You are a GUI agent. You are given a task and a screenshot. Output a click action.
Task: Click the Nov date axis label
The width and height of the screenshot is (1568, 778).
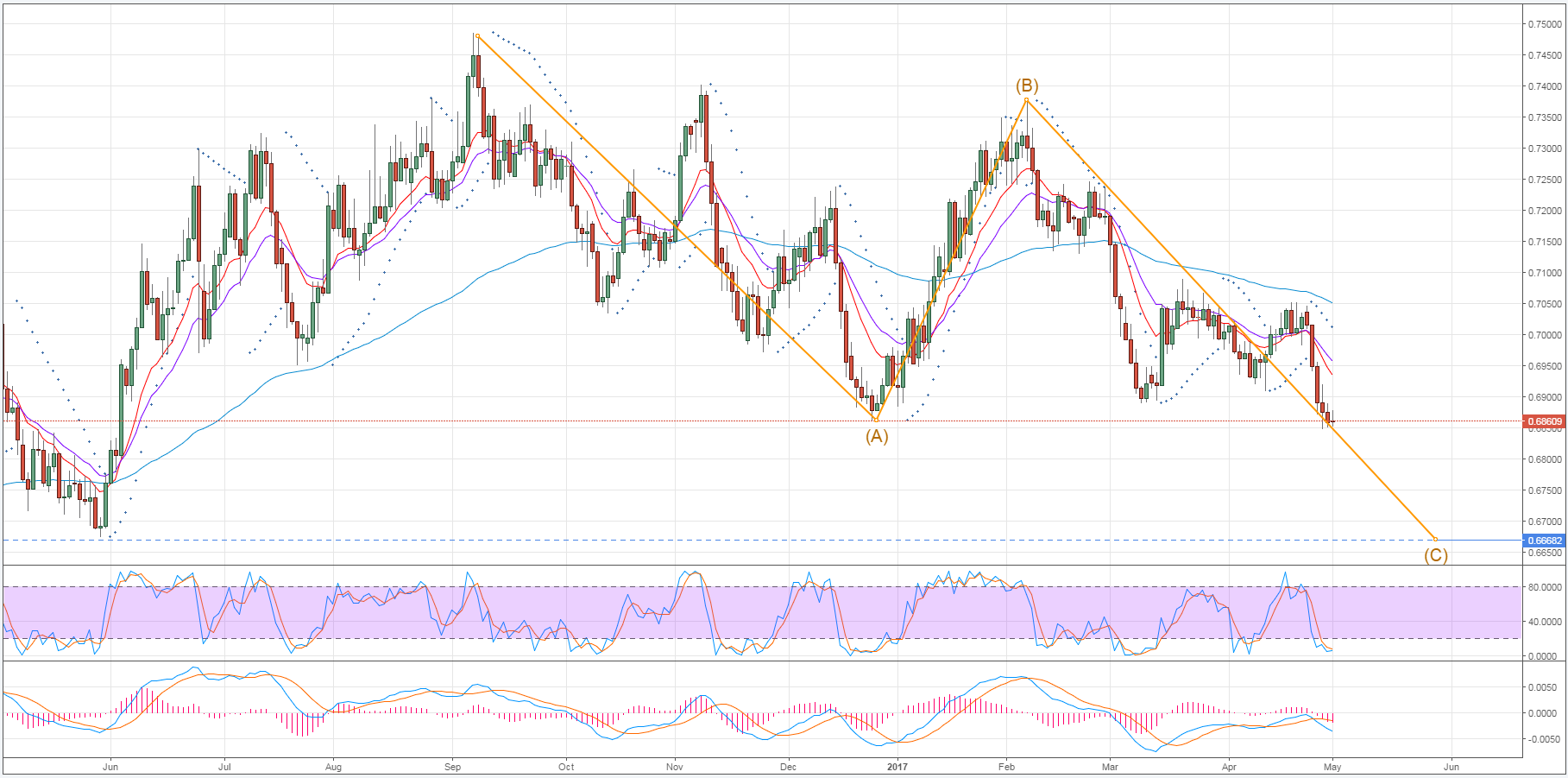(675, 767)
